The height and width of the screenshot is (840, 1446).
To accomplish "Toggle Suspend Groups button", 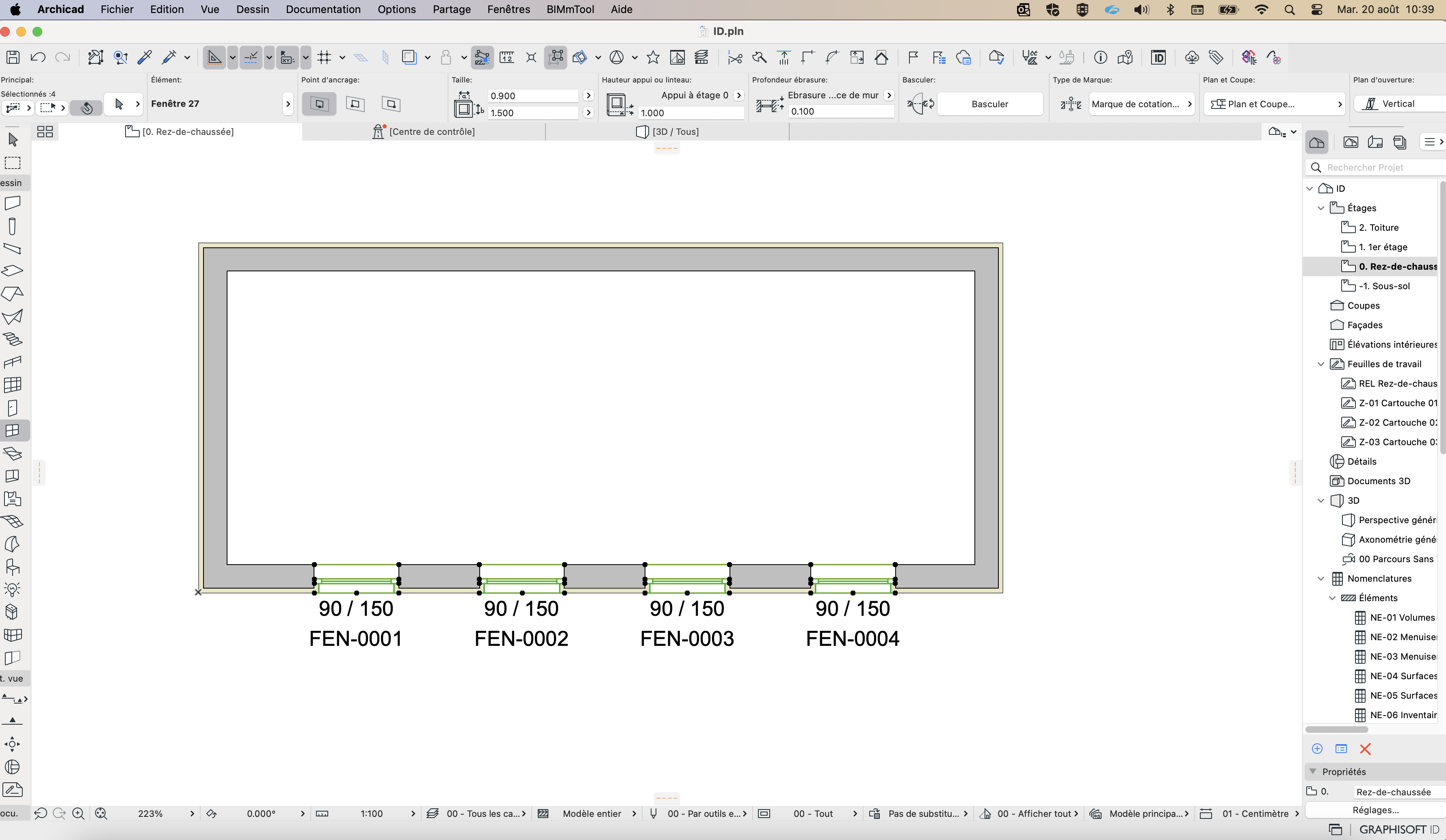I will [555, 57].
